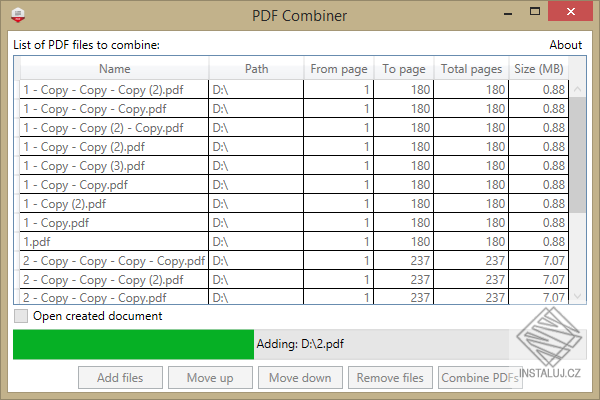Click the From page cell of 1 - Copy.pdf
The image size is (600, 400).
coord(339,222)
